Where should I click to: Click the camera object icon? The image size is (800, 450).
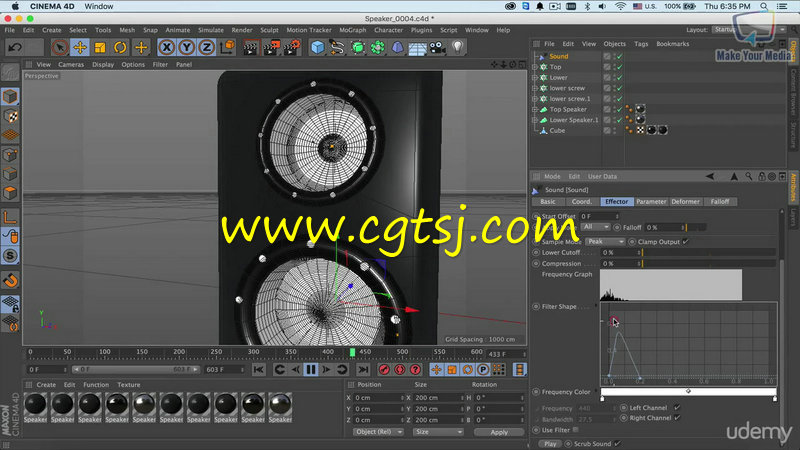pyautogui.click(x=437, y=47)
